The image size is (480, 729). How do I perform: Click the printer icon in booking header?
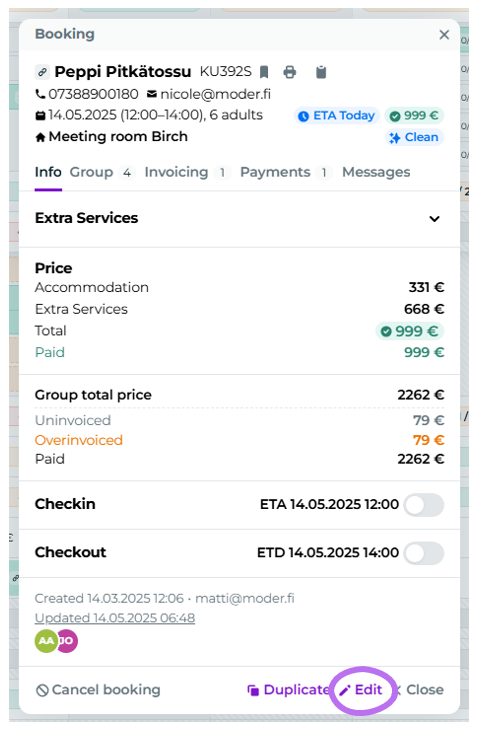coord(290,72)
